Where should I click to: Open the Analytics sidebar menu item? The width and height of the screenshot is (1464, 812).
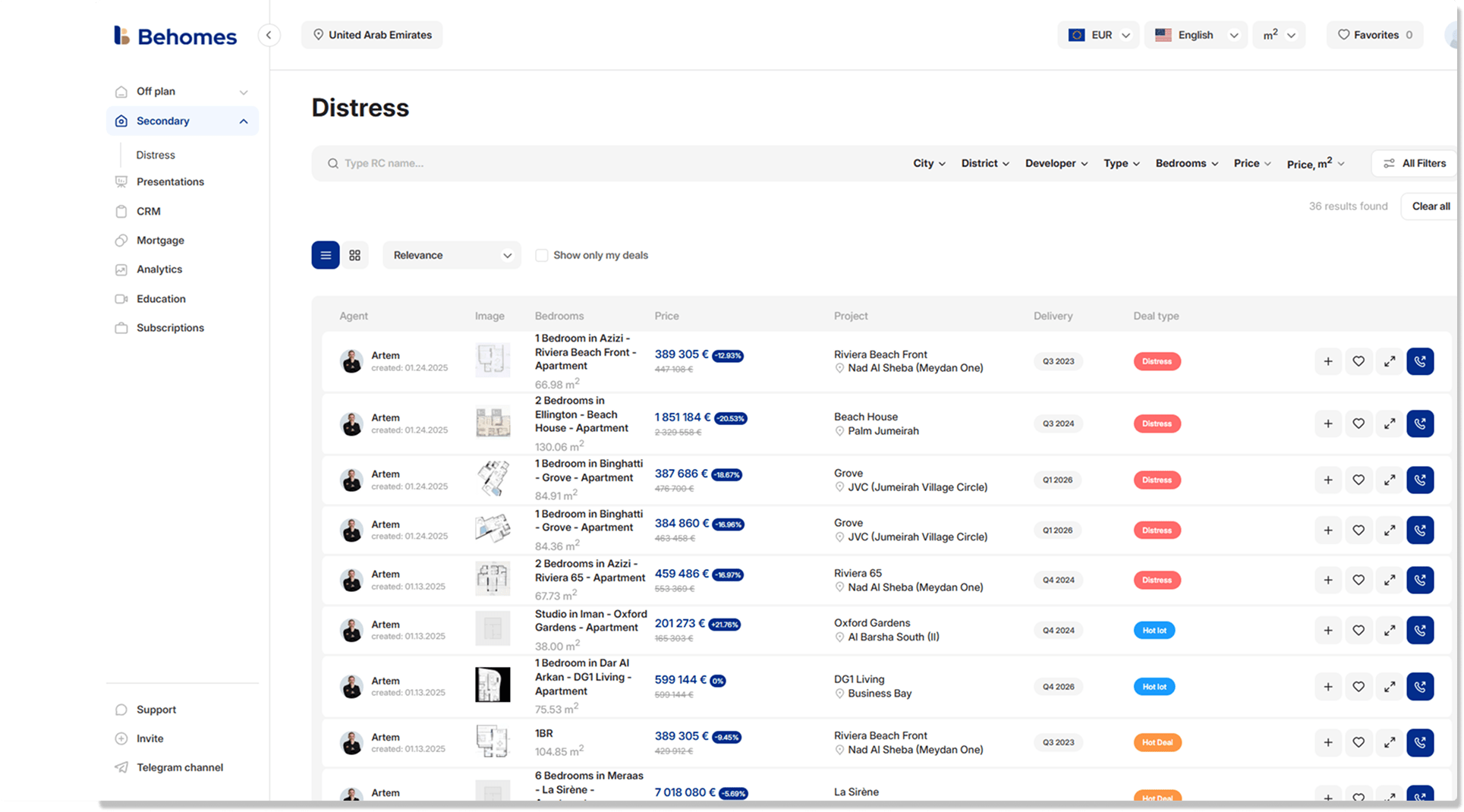coord(159,269)
